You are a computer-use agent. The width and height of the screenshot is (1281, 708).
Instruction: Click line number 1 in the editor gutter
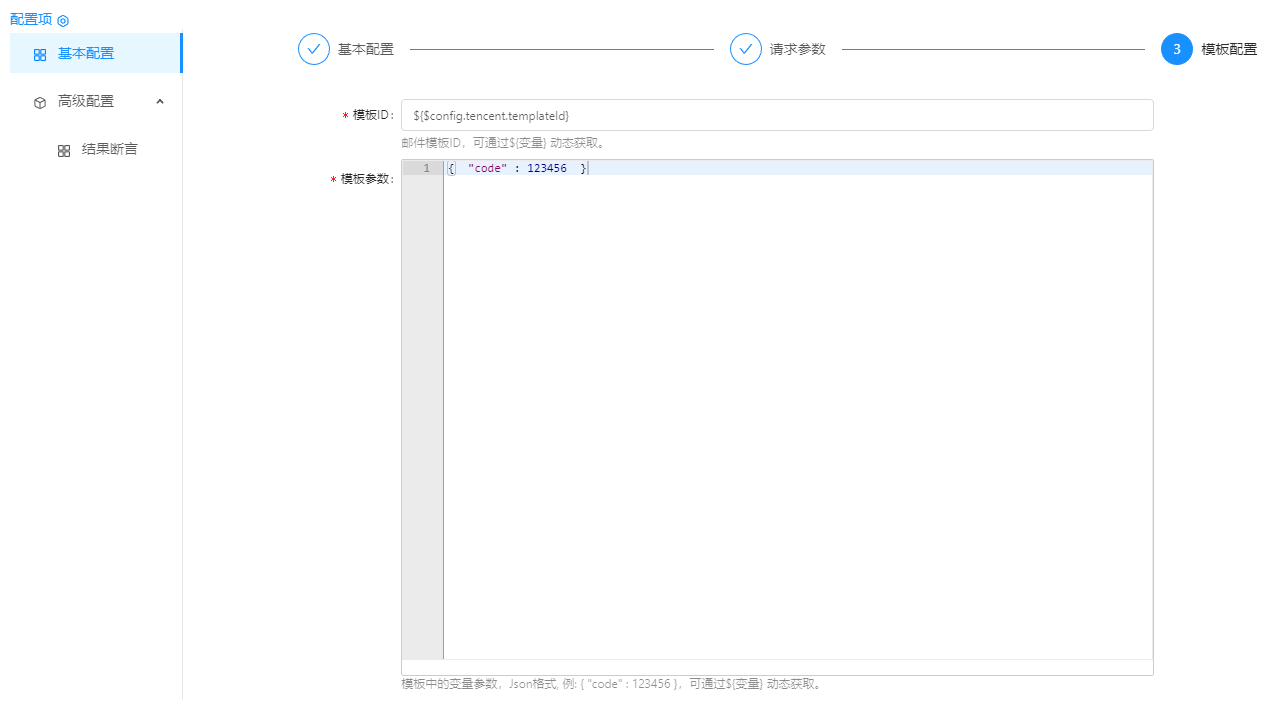tap(426, 169)
